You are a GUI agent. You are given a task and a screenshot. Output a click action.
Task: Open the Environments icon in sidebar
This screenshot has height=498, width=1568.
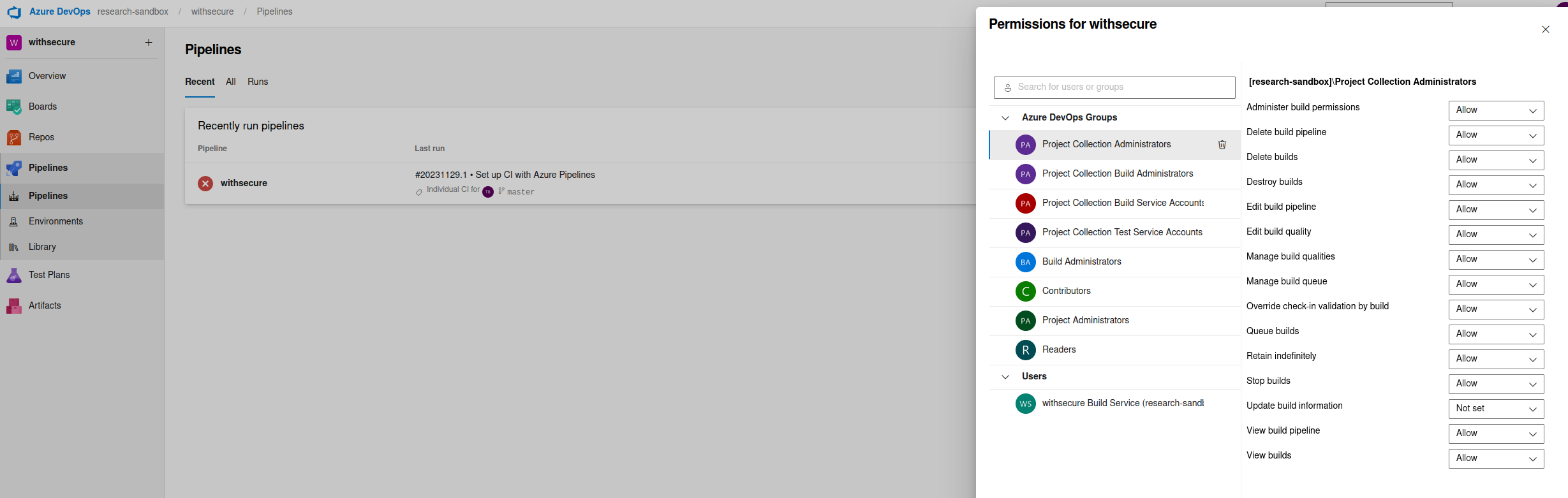(x=13, y=222)
